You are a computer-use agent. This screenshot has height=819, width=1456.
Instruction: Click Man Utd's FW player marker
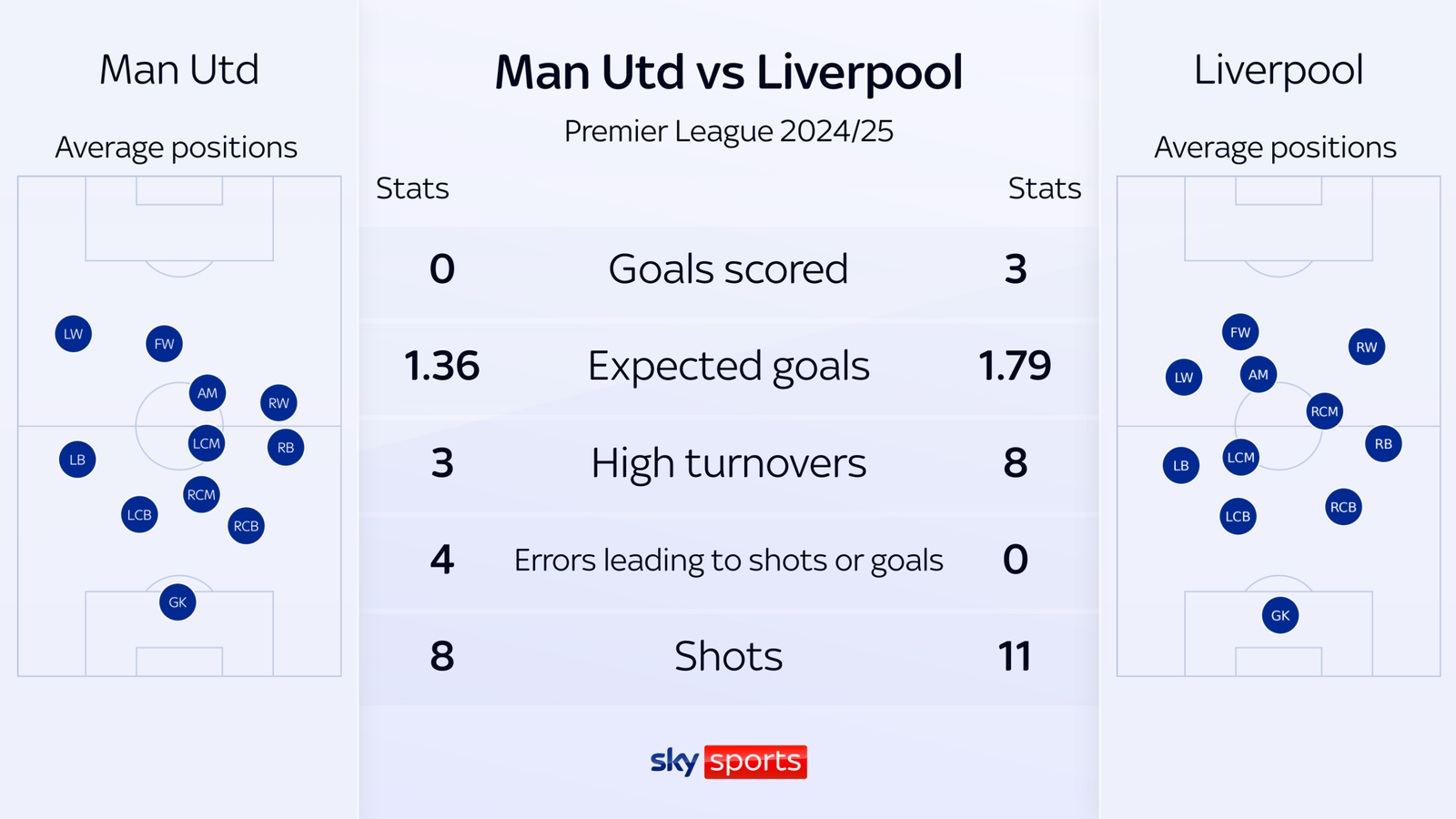click(164, 344)
